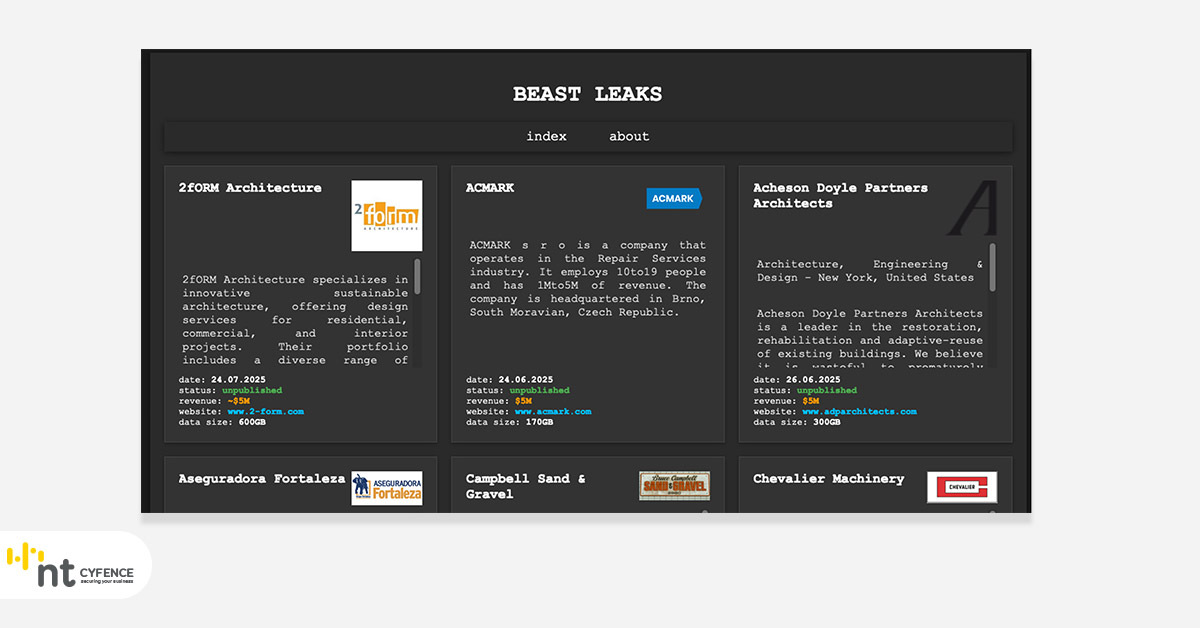Image resolution: width=1200 pixels, height=628 pixels.
Task: Open the 2fORM Architecture card title
Action: (x=250, y=187)
